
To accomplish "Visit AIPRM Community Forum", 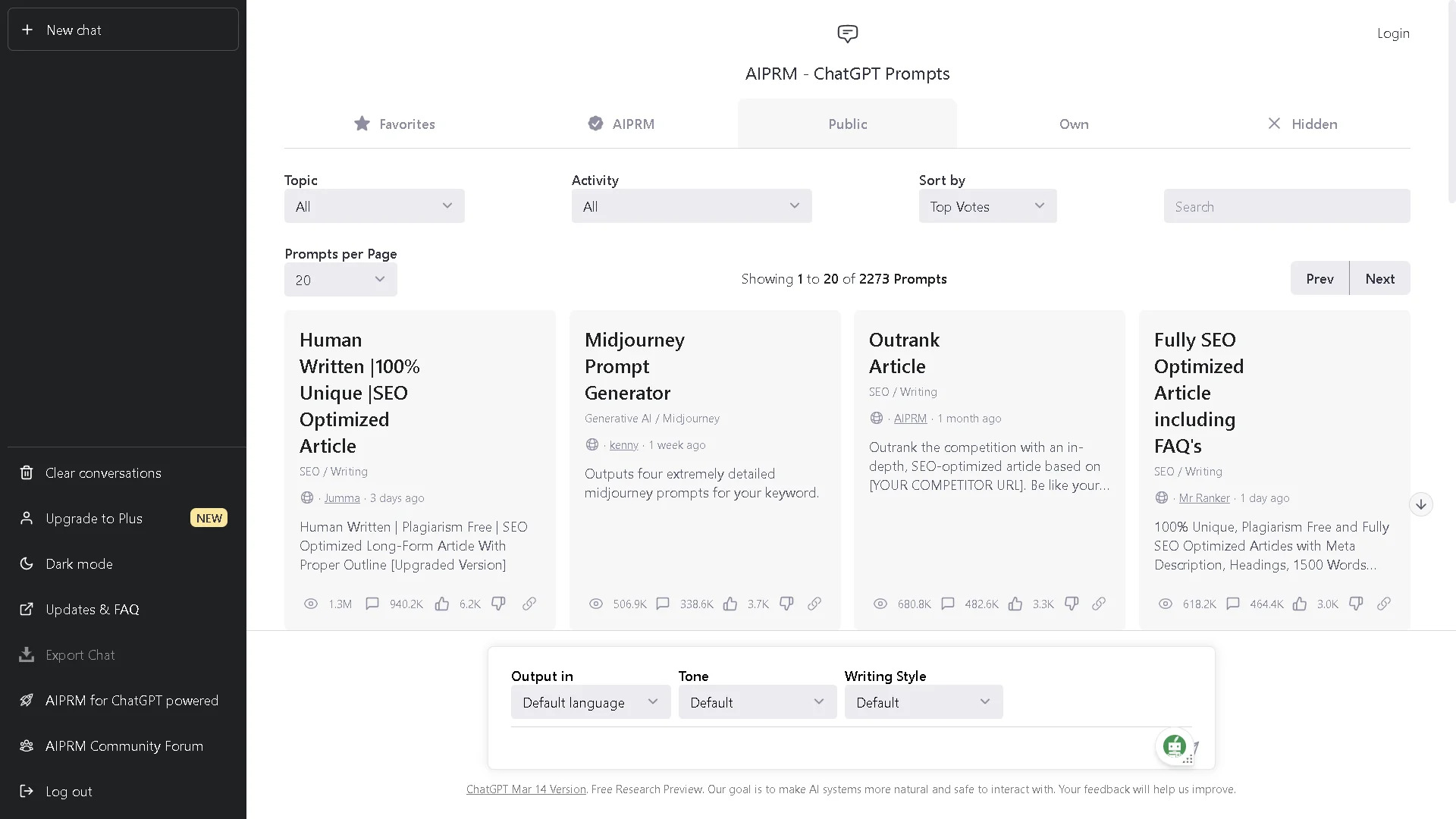I will tap(123, 746).
